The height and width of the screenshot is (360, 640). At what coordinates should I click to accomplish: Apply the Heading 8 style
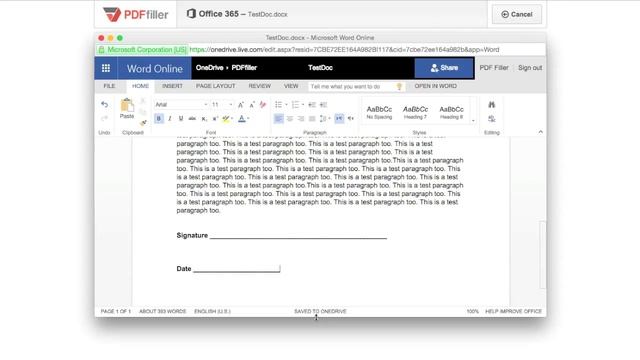click(x=451, y=112)
